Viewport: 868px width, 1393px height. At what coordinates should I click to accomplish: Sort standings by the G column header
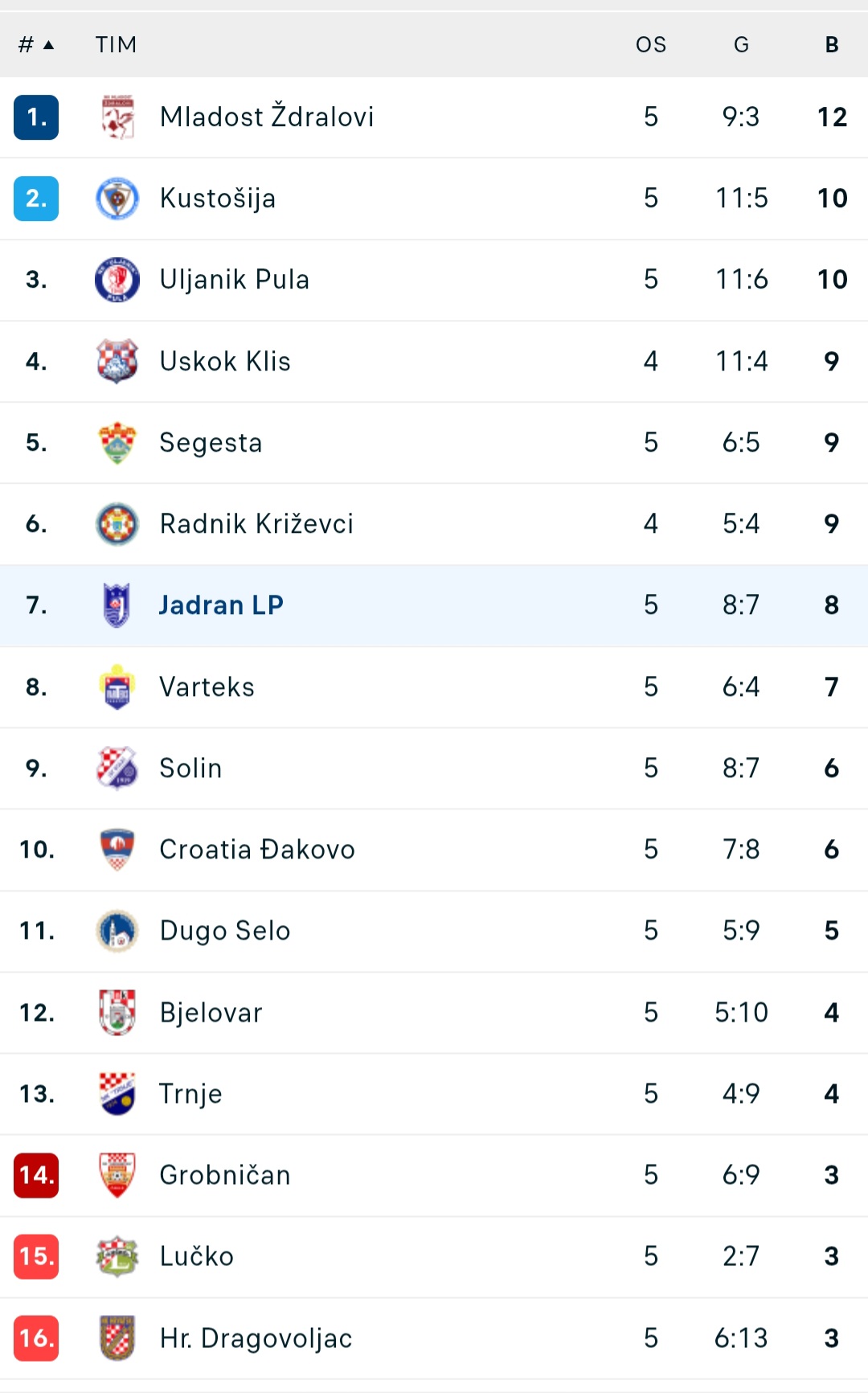click(x=741, y=45)
